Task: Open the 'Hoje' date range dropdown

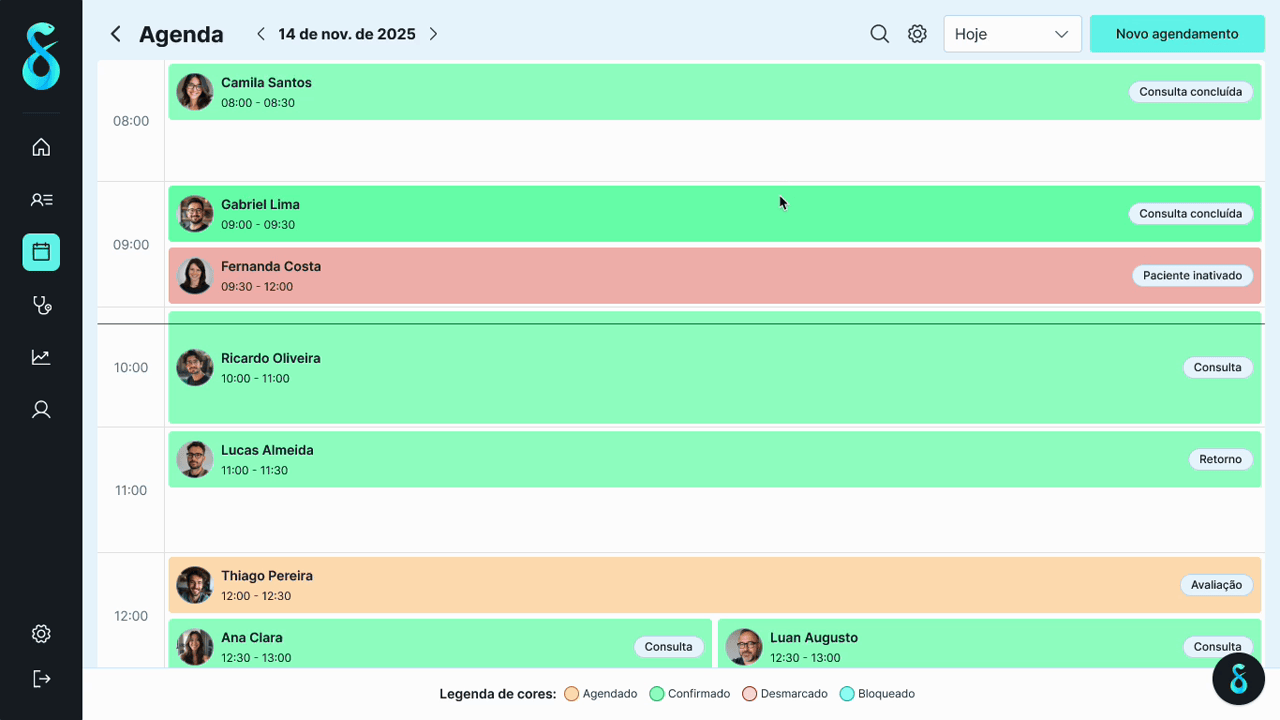Action: pyautogui.click(x=1012, y=33)
